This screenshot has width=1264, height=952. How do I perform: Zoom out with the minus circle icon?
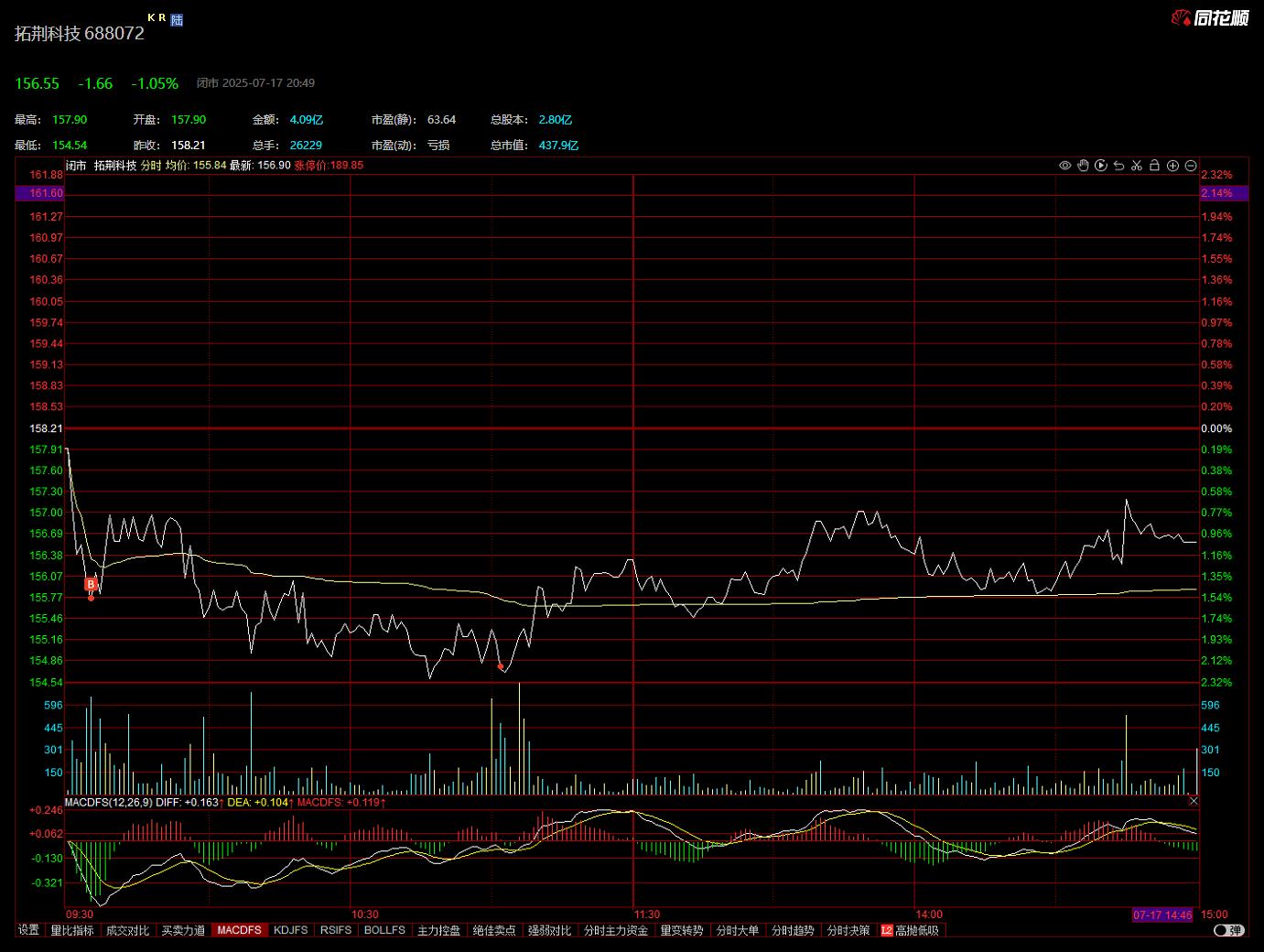coord(1191,166)
